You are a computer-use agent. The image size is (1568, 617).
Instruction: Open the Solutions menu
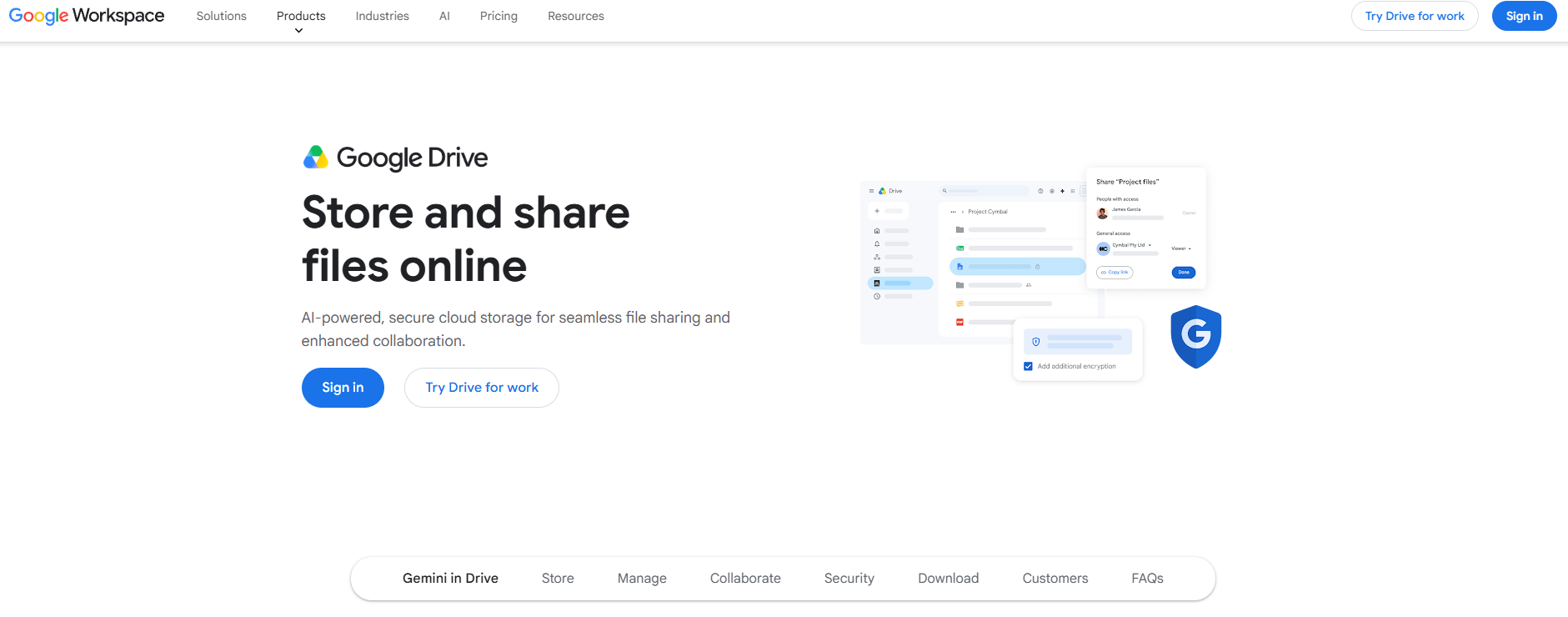click(x=222, y=16)
